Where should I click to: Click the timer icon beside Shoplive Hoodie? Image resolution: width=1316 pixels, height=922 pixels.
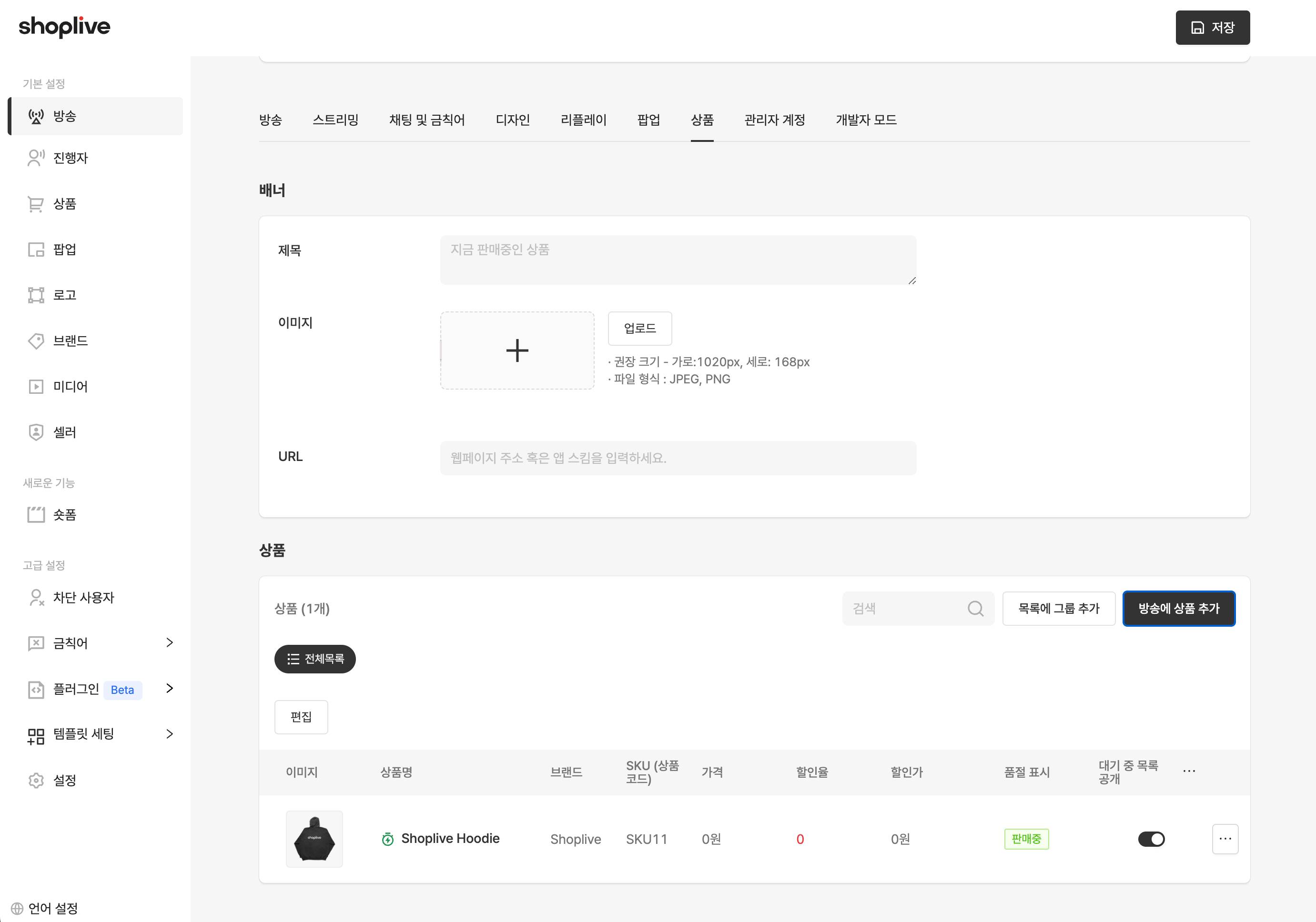click(388, 839)
